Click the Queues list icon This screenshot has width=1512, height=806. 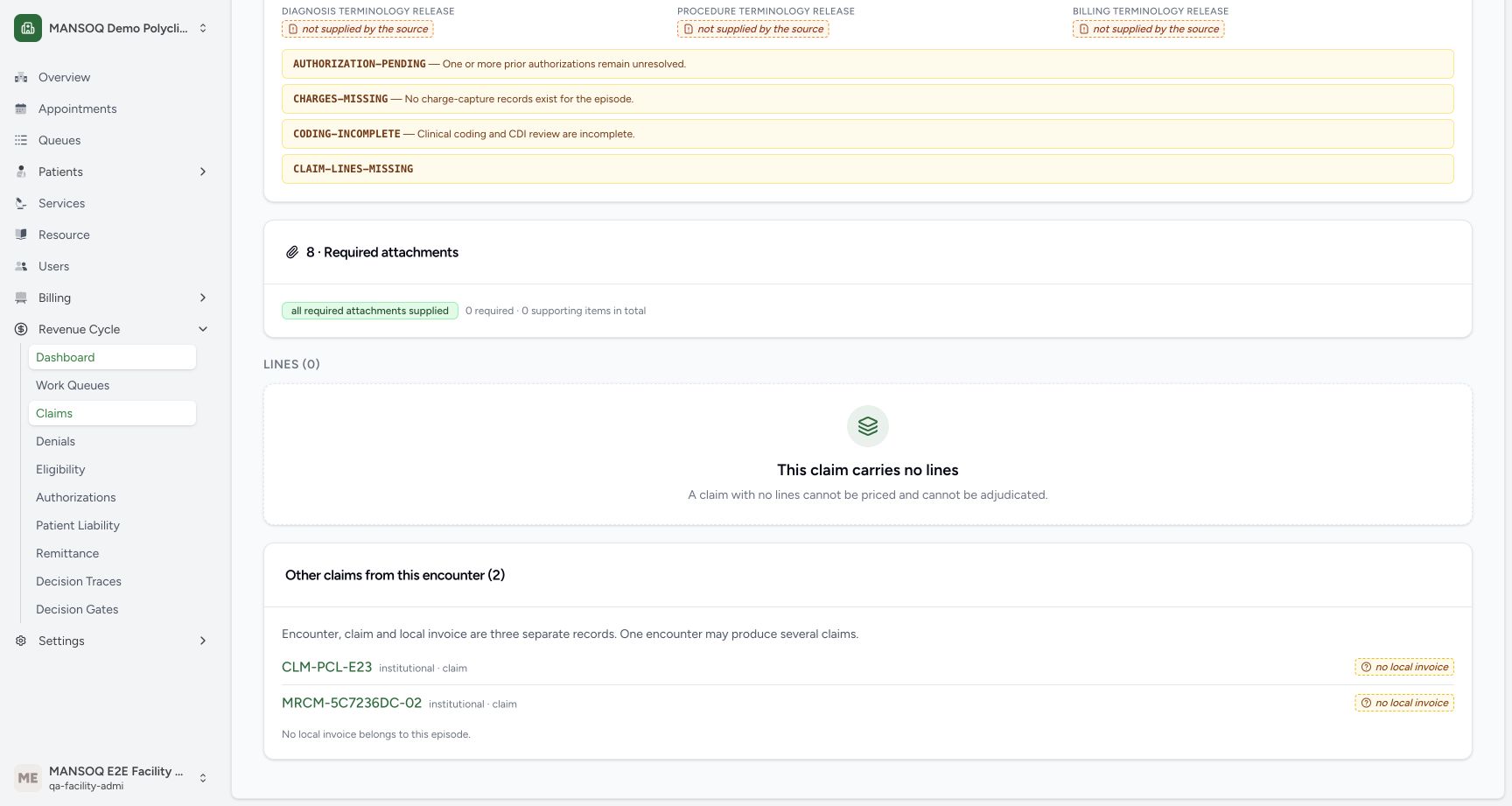pyautogui.click(x=21, y=140)
